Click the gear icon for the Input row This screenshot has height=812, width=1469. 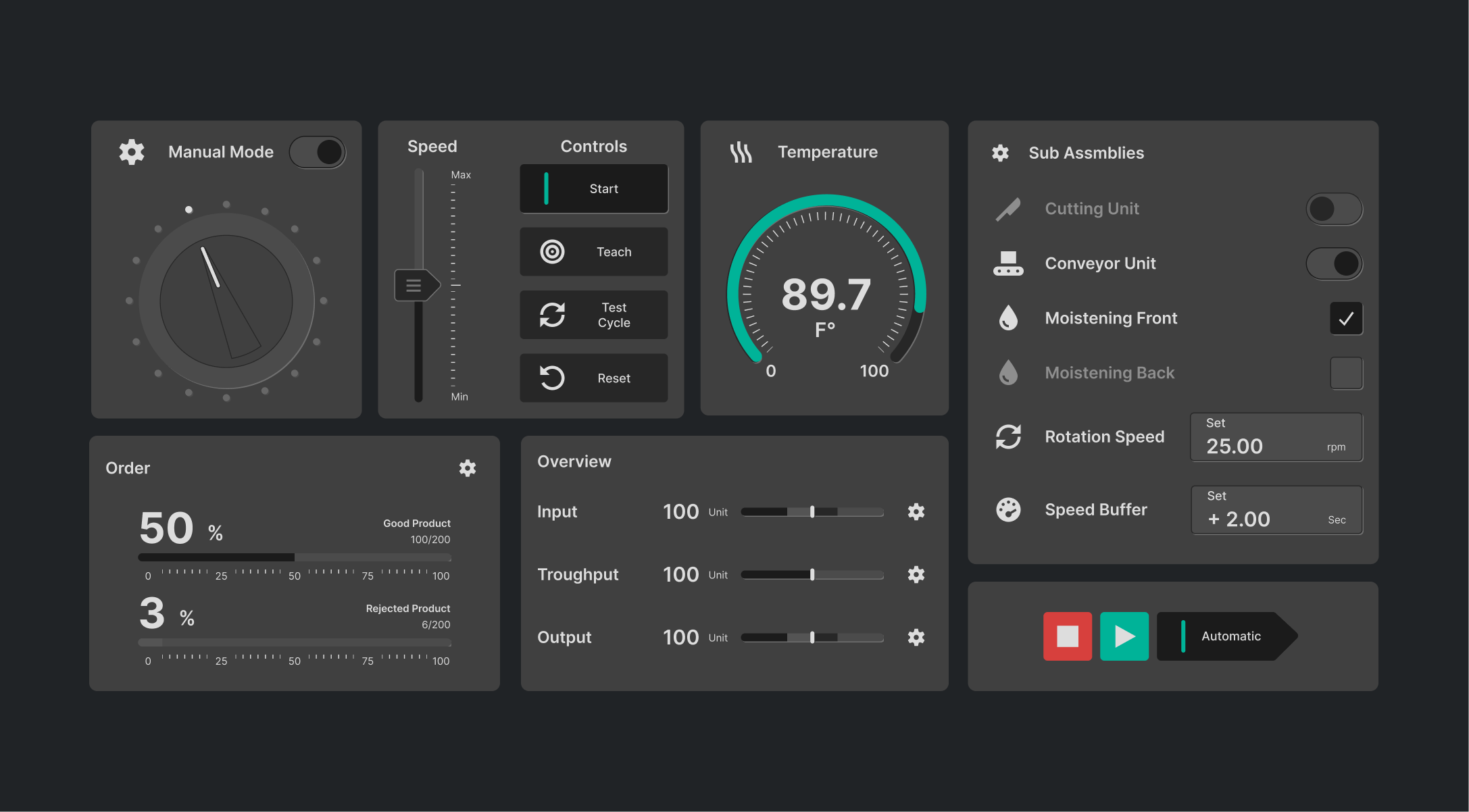916,512
